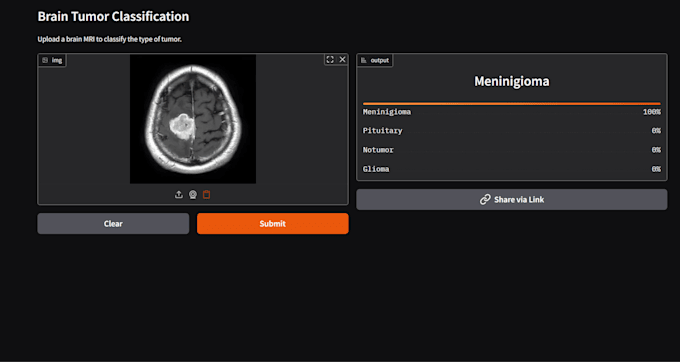
Task: Click Share via Link button
Action: pyautogui.click(x=512, y=199)
